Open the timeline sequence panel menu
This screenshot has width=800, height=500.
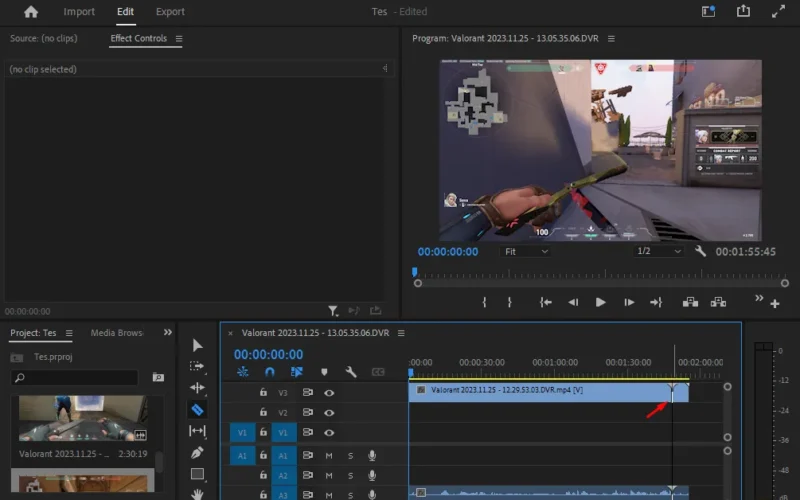[x=401, y=333]
